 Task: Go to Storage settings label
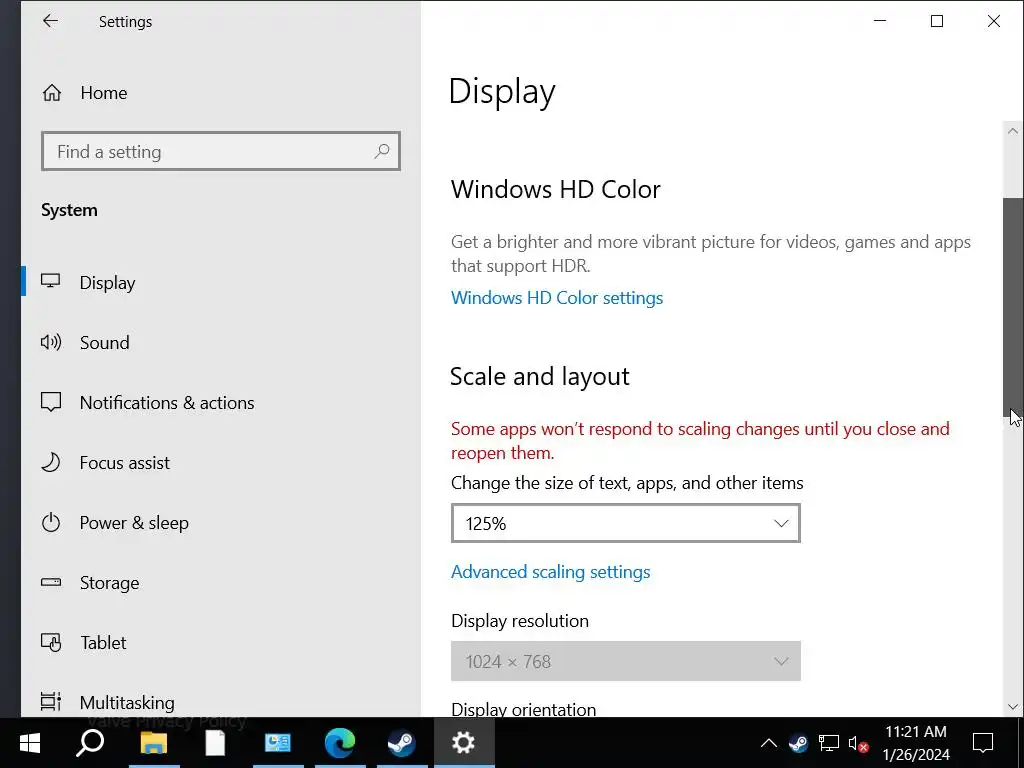tap(110, 583)
